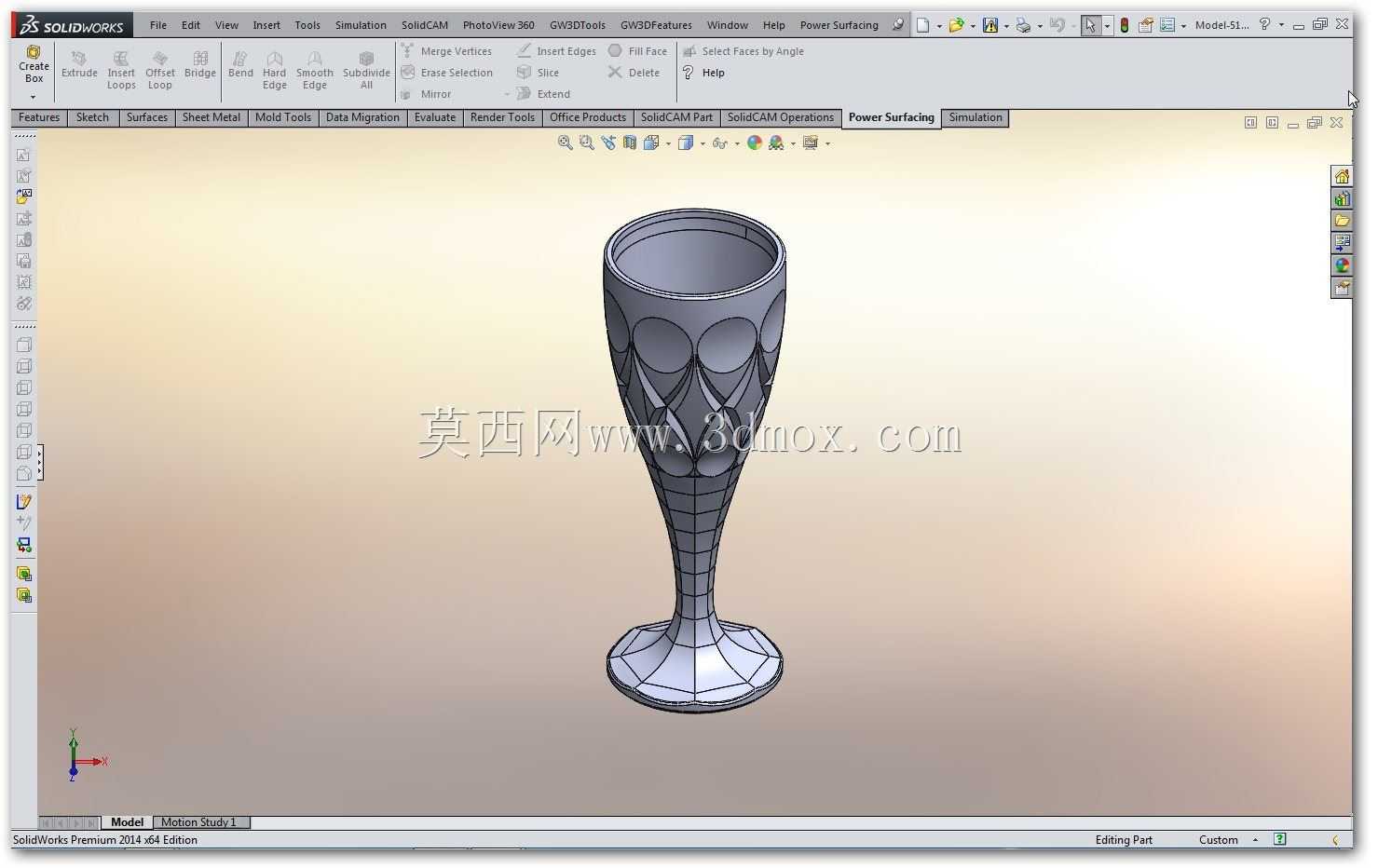Click the Extend command

(543, 94)
